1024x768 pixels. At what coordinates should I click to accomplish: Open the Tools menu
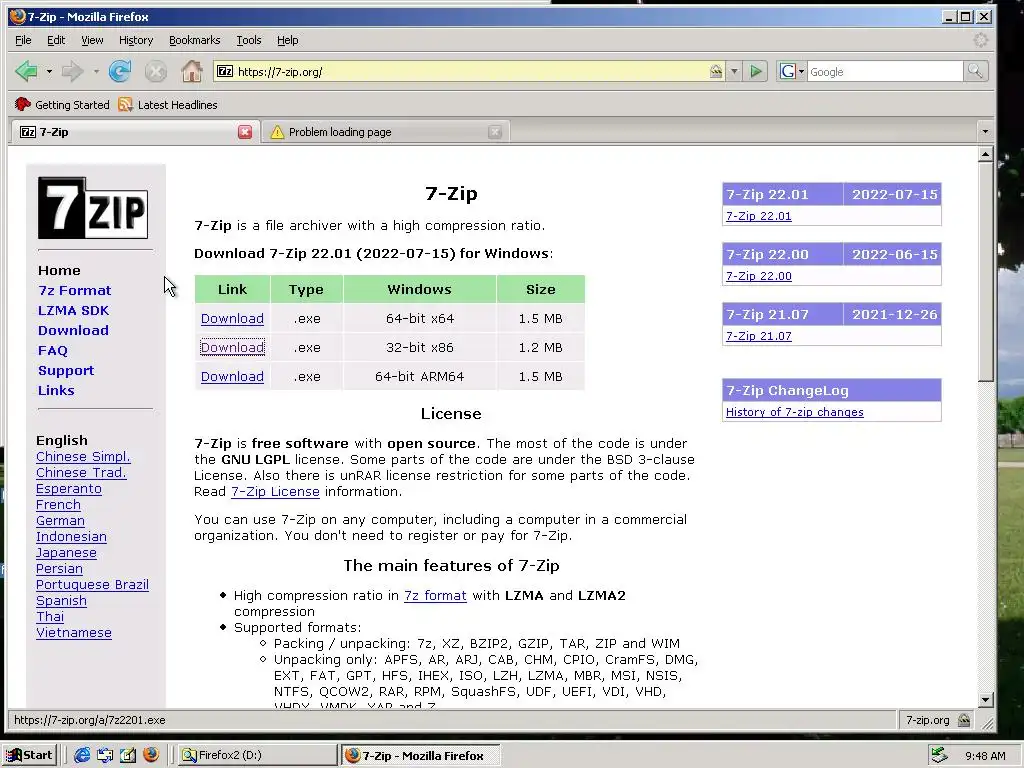pyautogui.click(x=249, y=40)
